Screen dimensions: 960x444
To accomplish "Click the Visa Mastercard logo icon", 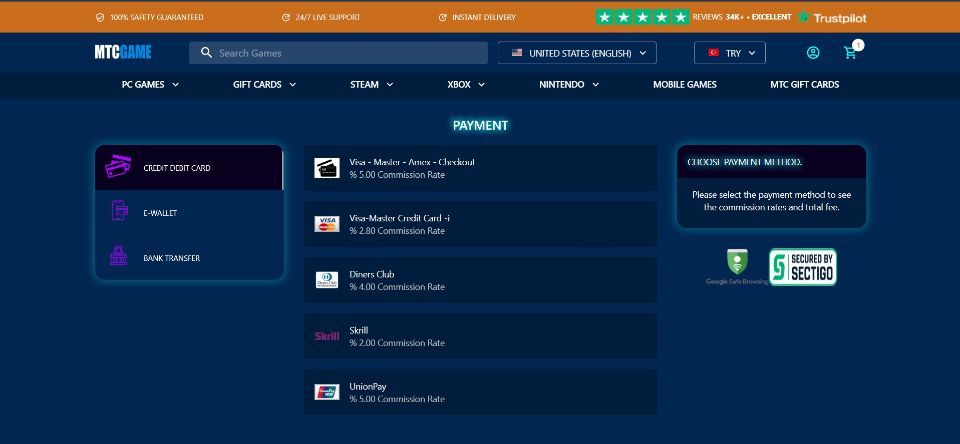I will tap(327, 224).
